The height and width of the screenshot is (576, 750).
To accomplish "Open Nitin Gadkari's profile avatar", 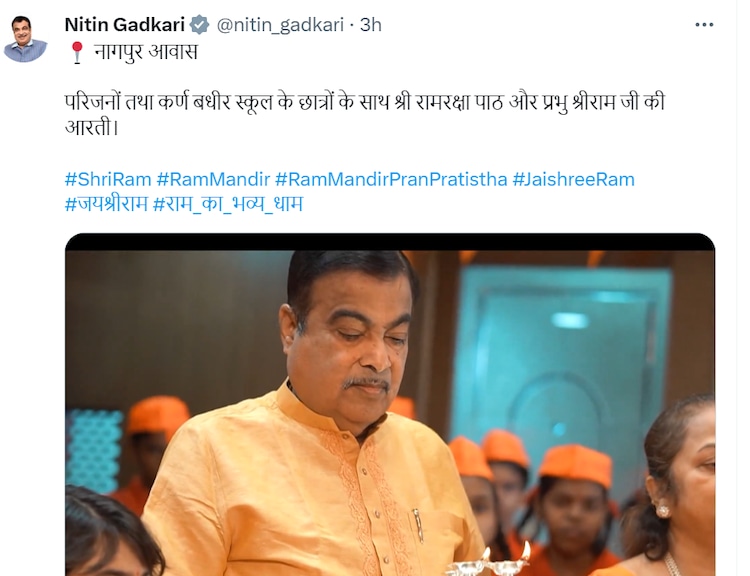I will point(25,38).
